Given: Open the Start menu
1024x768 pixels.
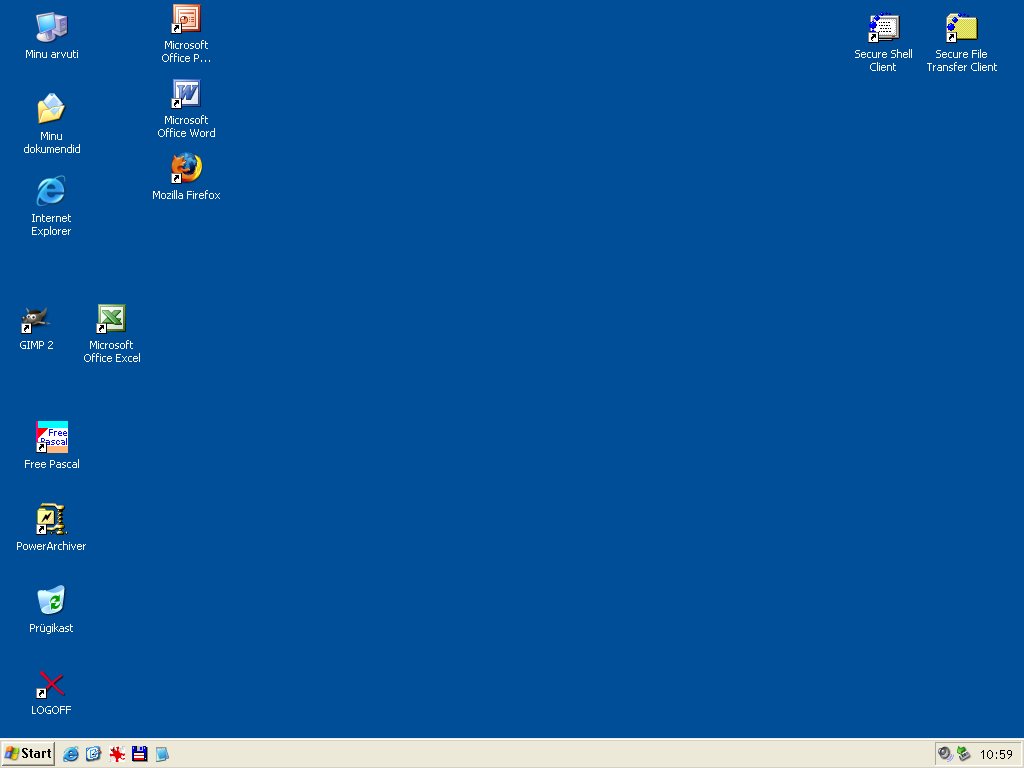Looking at the screenshot, I should 27,754.
